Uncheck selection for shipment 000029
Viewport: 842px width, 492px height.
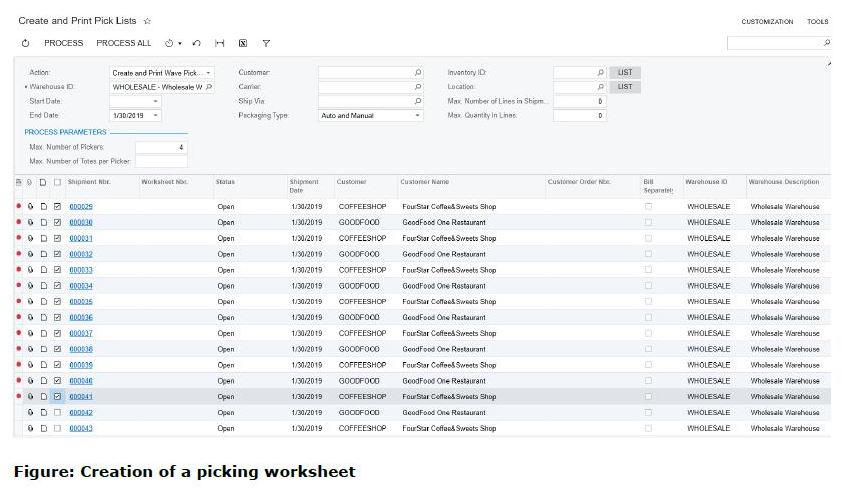pyautogui.click(x=57, y=206)
